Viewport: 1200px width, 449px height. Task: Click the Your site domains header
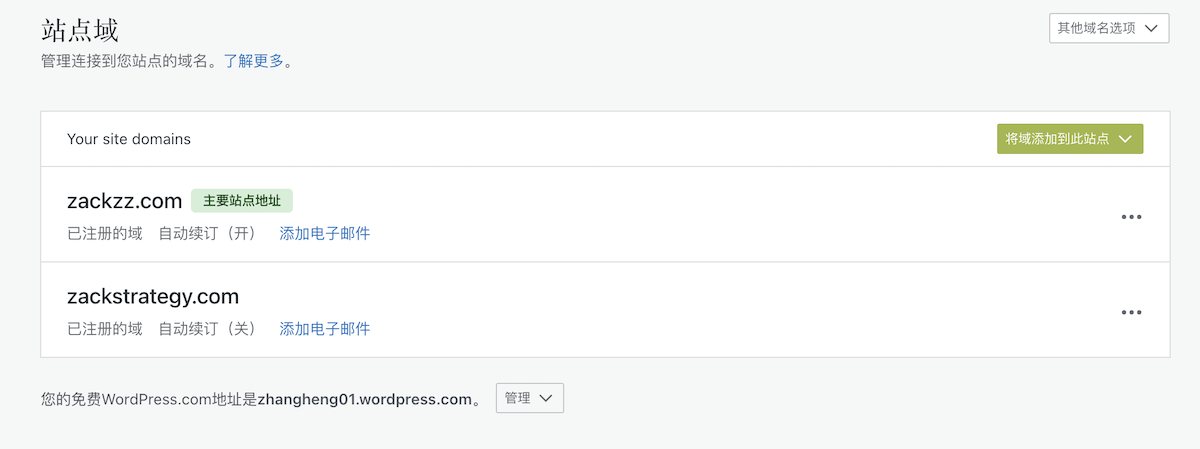coord(129,139)
